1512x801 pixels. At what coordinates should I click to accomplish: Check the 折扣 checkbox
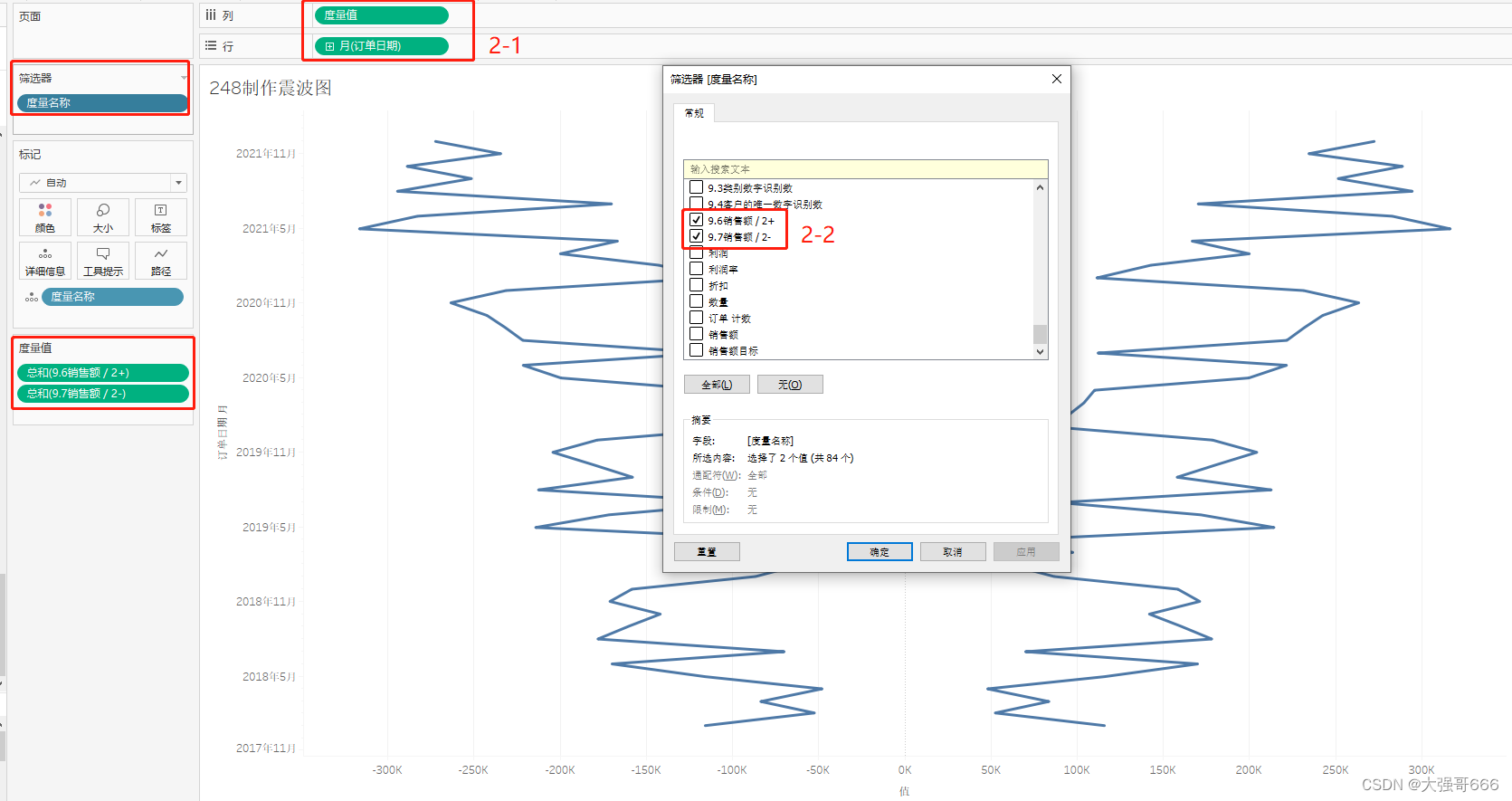pyautogui.click(x=697, y=285)
